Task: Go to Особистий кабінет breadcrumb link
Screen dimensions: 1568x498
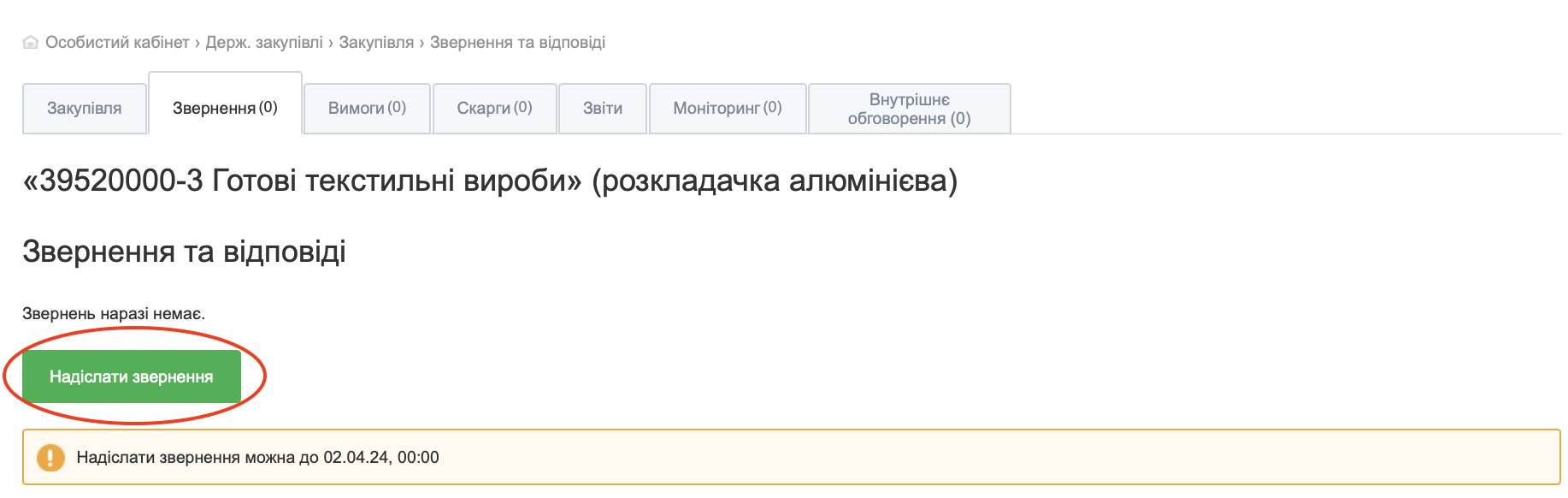Action: [117, 43]
